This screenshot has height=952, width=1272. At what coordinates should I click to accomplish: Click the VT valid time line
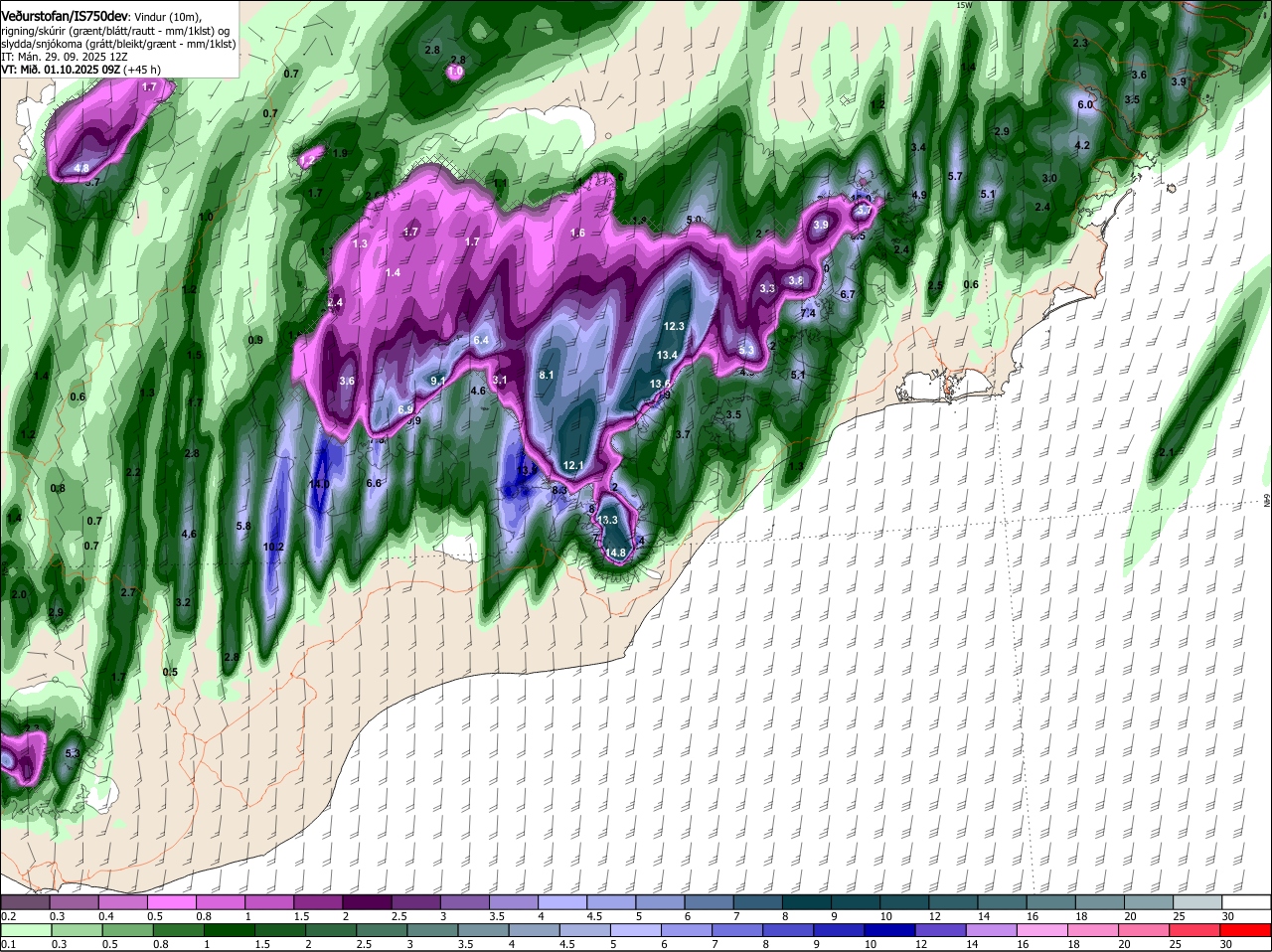tap(79, 71)
